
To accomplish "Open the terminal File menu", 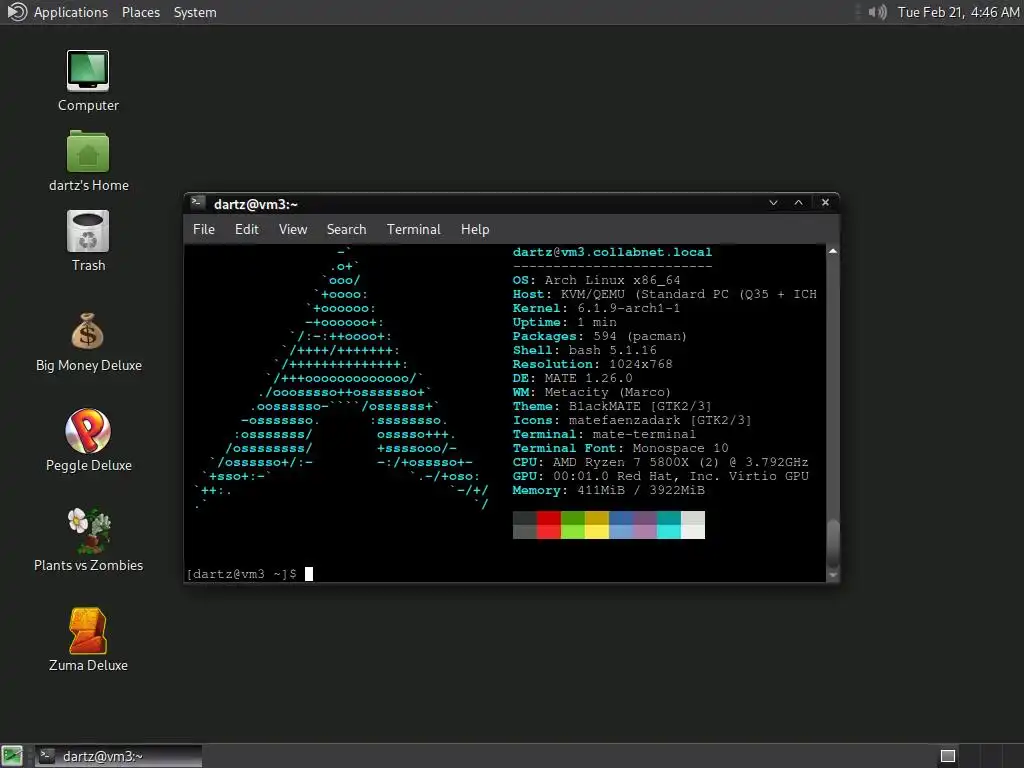I will coord(204,229).
